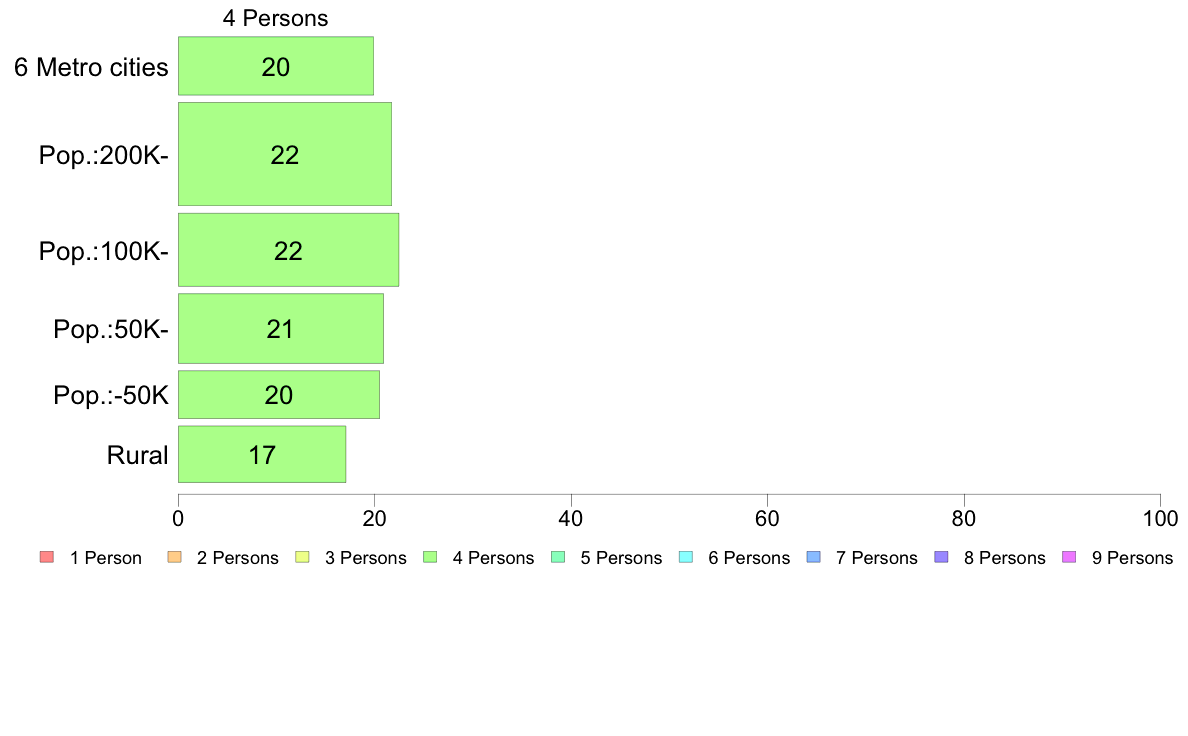The image size is (1188, 736).
Task: Select the Pop.:100K- bar showing 22
Action: (x=289, y=250)
